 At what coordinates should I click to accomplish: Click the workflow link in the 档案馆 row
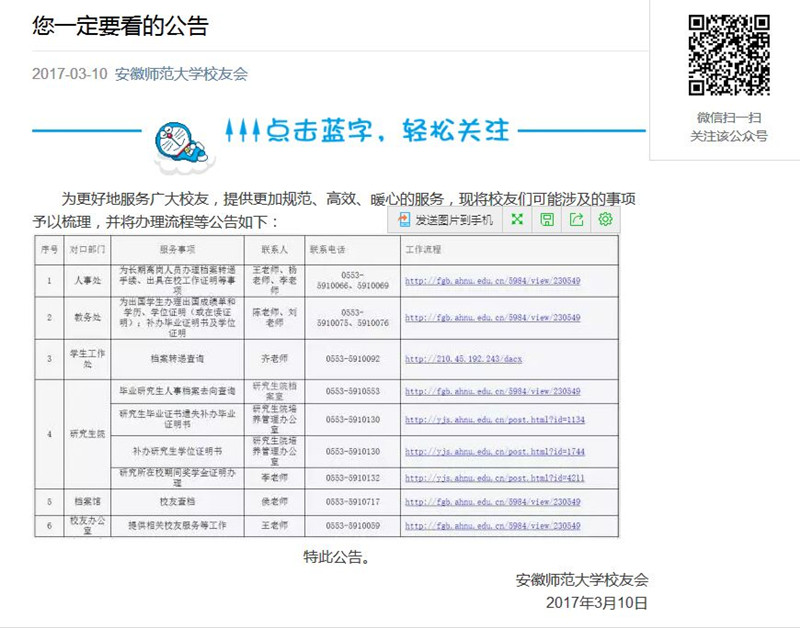tap(492, 502)
